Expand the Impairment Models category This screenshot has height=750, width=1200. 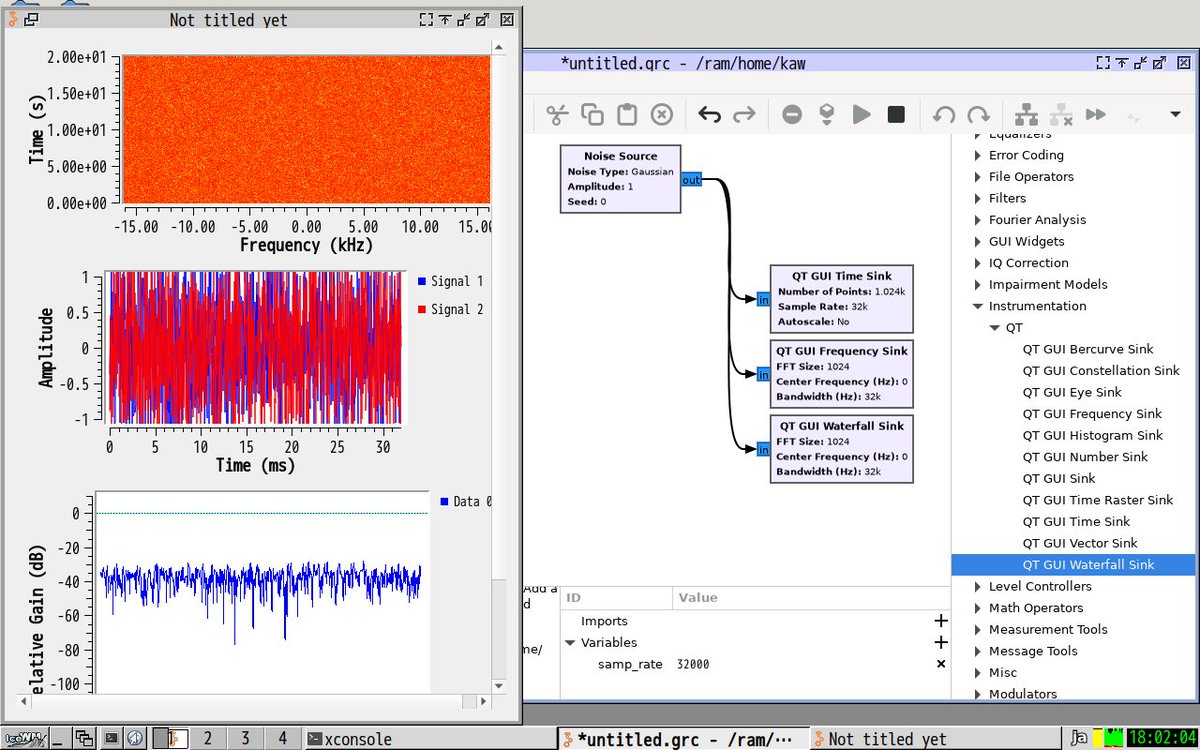tap(978, 285)
